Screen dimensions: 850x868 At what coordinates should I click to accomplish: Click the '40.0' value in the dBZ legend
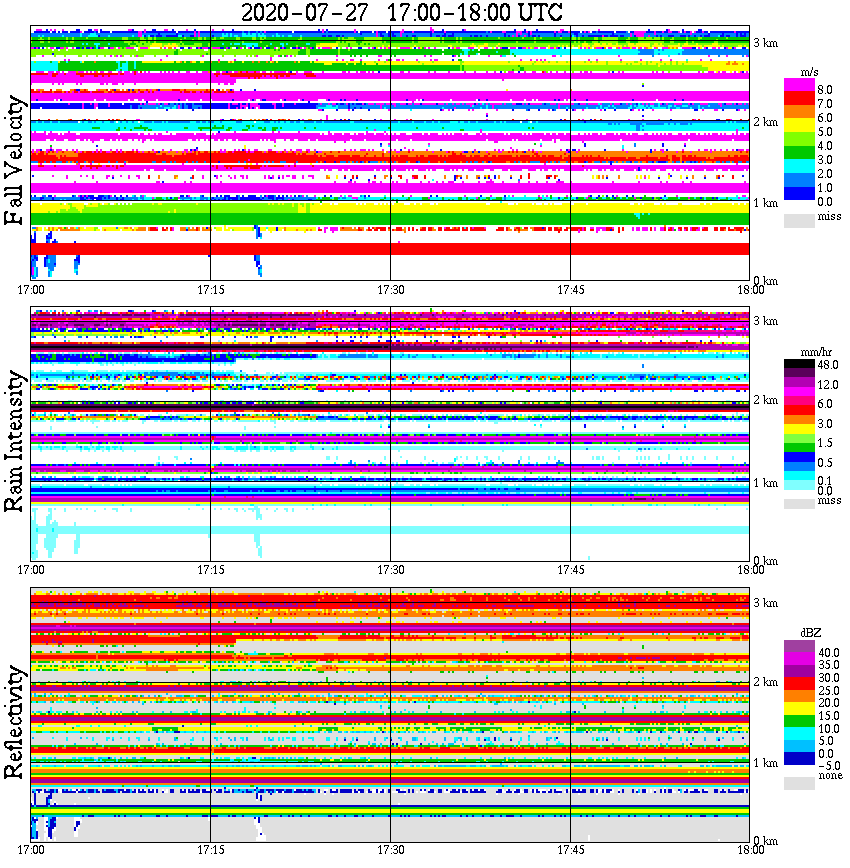(829, 653)
